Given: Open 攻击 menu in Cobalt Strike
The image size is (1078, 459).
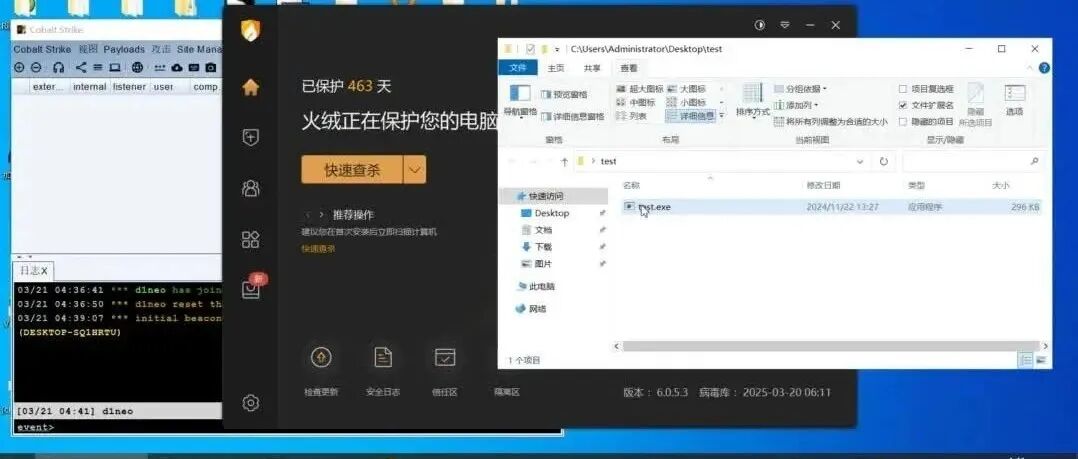Looking at the screenshot, I should click(x=162, y=49).
